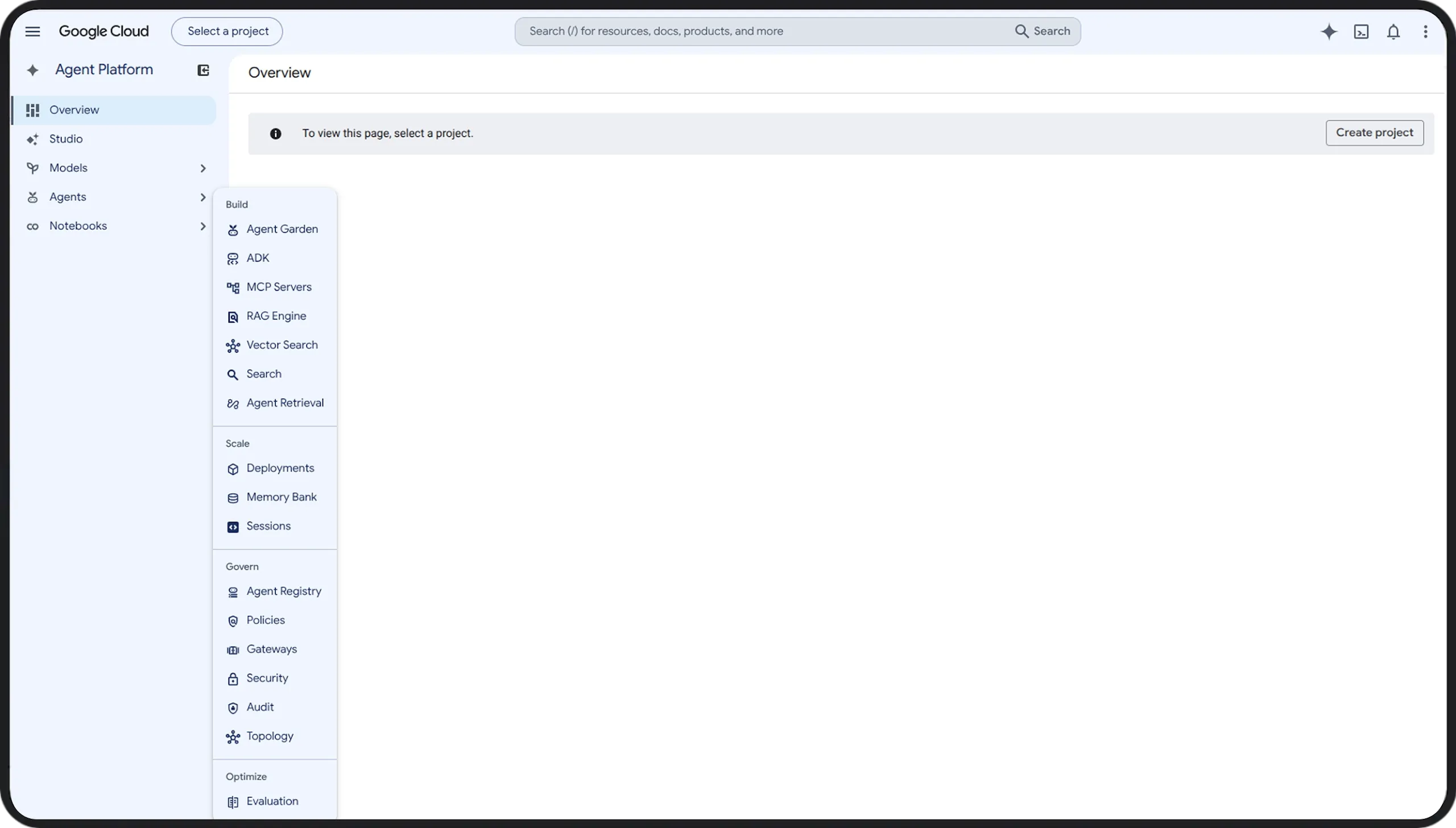Click the Gateways icon
1456x828 pixels.
pos(233,651)
